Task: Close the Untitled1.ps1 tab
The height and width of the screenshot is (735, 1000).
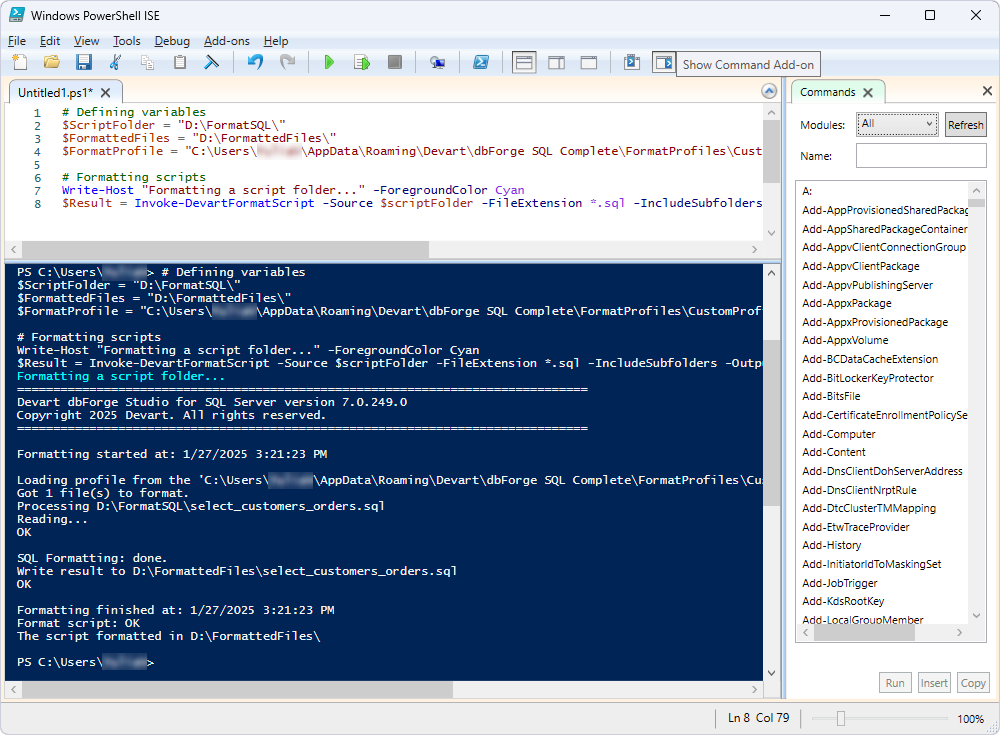Action: click(x=106, y=93)
